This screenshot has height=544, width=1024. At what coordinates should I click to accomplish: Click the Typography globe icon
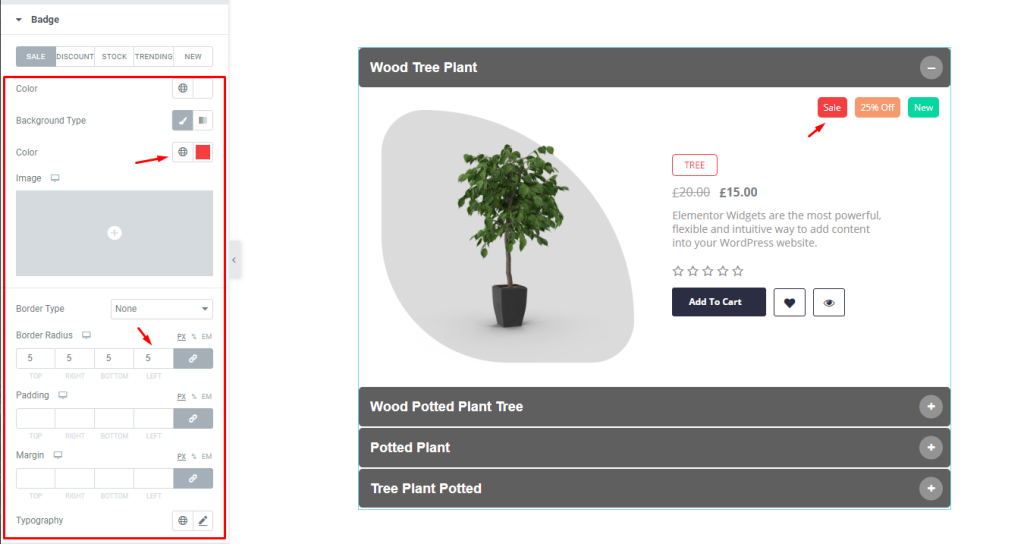point(183,520)
